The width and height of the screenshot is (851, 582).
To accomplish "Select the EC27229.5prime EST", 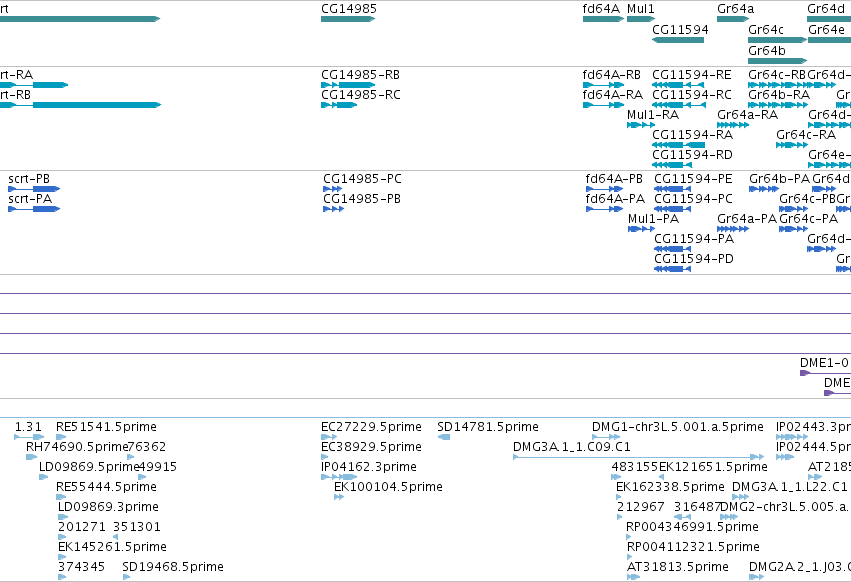I will tap(329, 437).
